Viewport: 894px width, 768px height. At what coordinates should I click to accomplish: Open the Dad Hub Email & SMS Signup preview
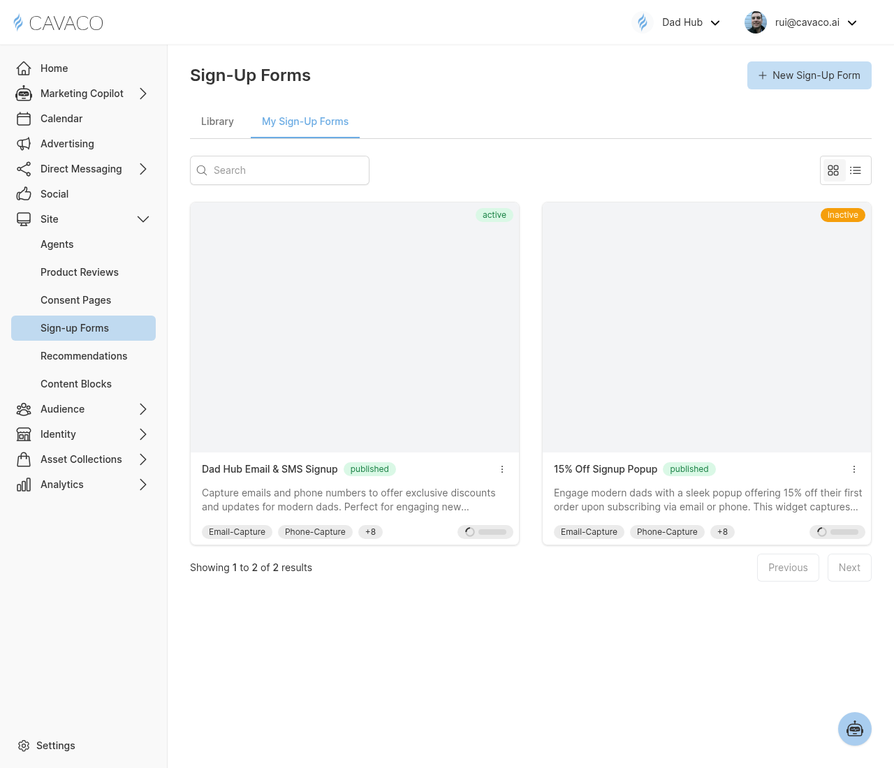[x=355, y=327]
